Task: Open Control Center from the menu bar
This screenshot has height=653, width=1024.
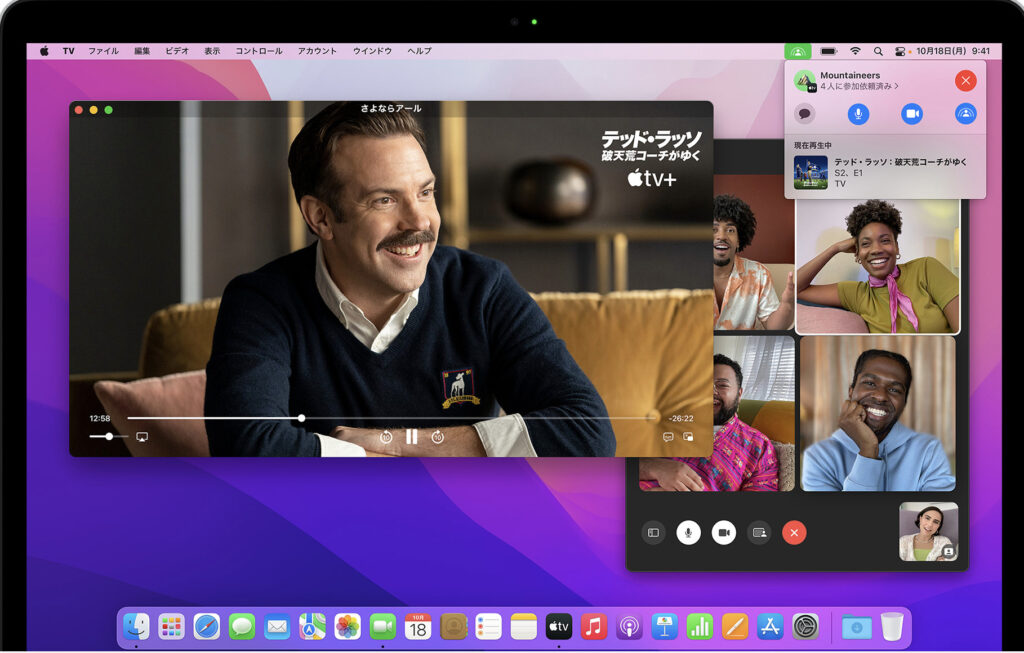Action: point(899,51)
